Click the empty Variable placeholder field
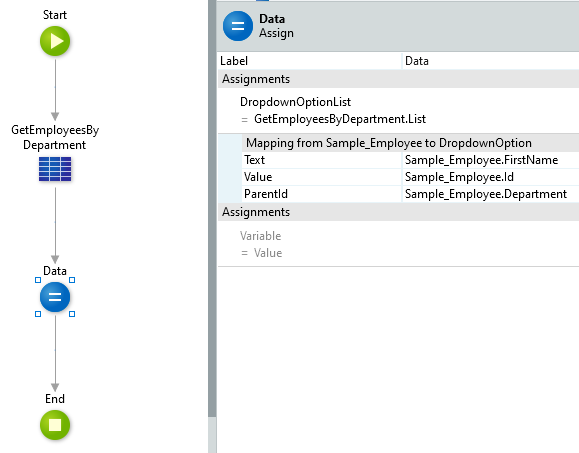This screenshot has width=579, height=453. point(260,236)
